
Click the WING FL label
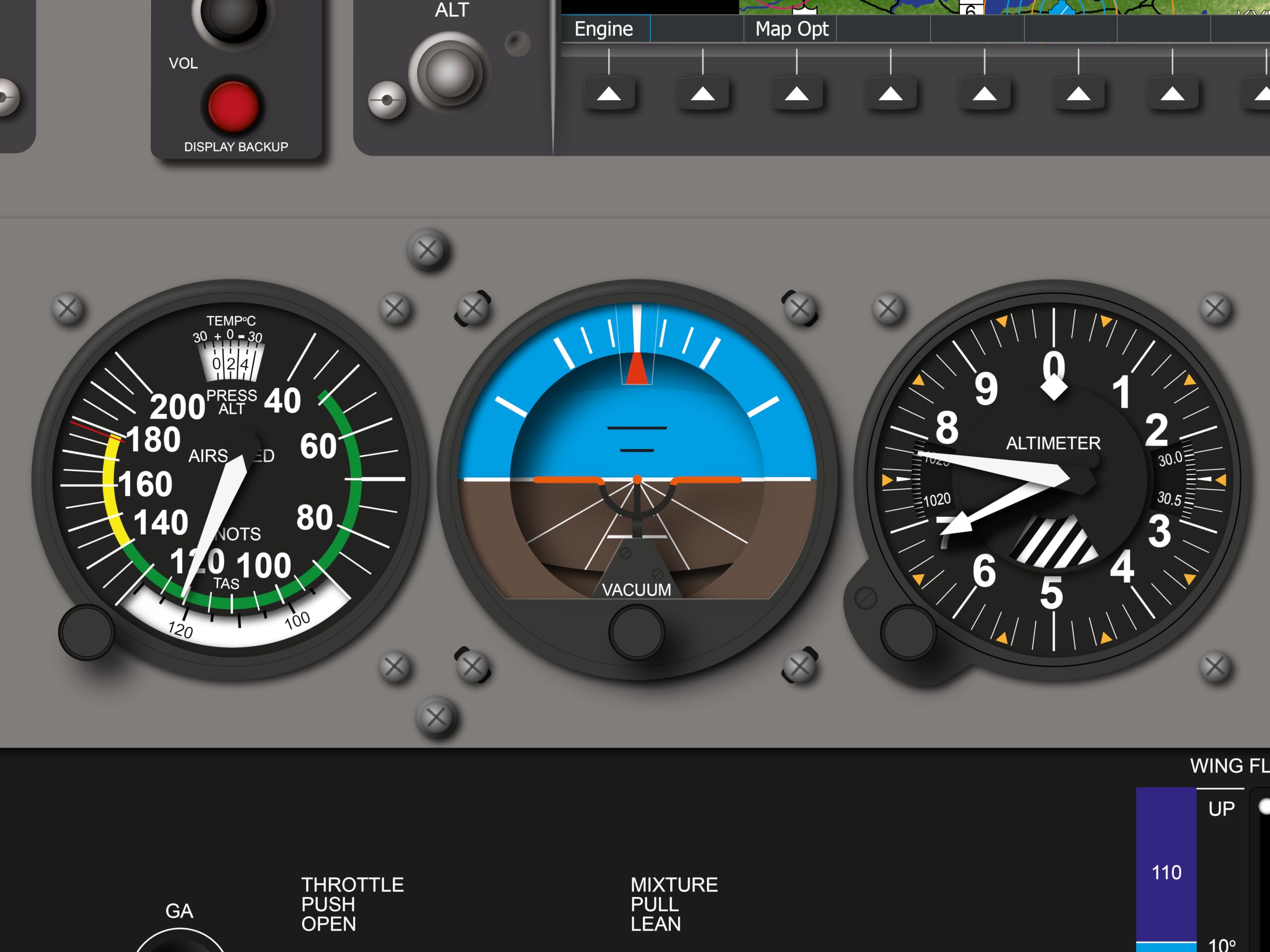[x=1229, y=766]
